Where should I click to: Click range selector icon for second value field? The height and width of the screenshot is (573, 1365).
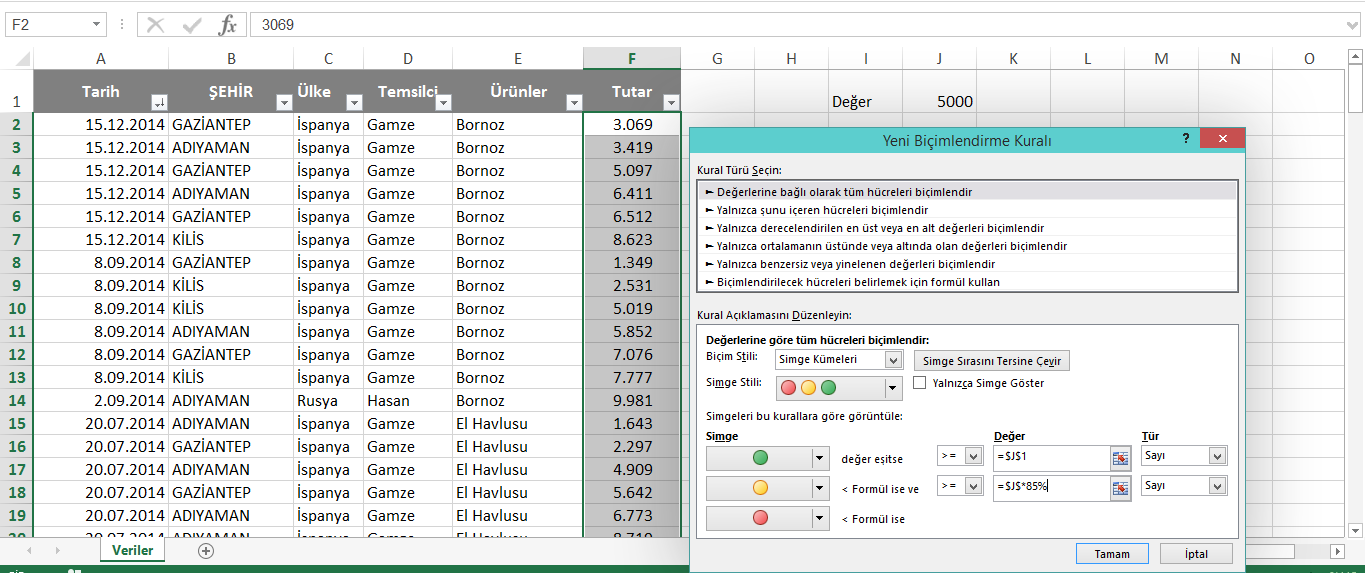click(x=1120, y=487)
